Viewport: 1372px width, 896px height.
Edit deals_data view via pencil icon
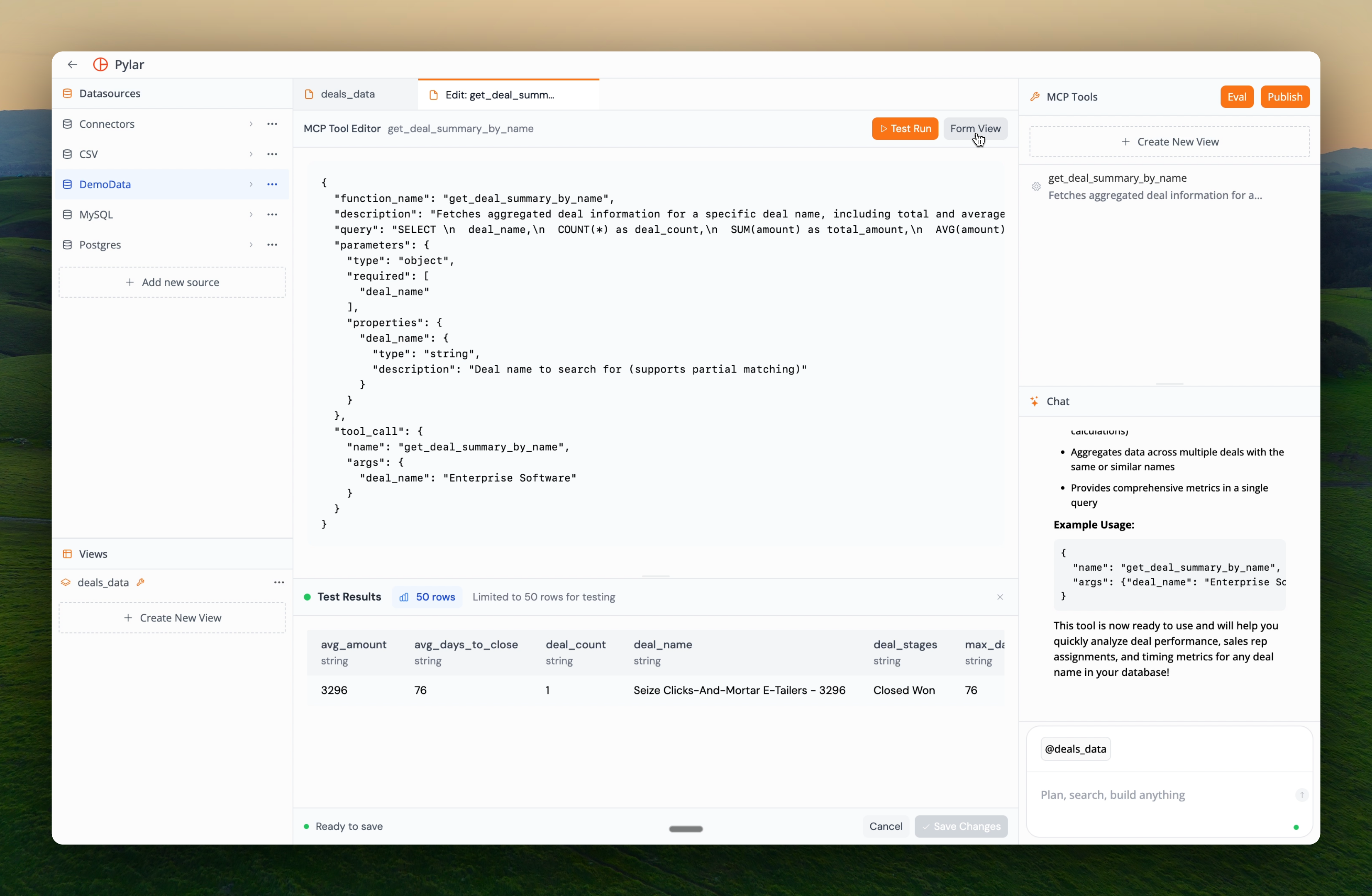[x=141, y=582]
